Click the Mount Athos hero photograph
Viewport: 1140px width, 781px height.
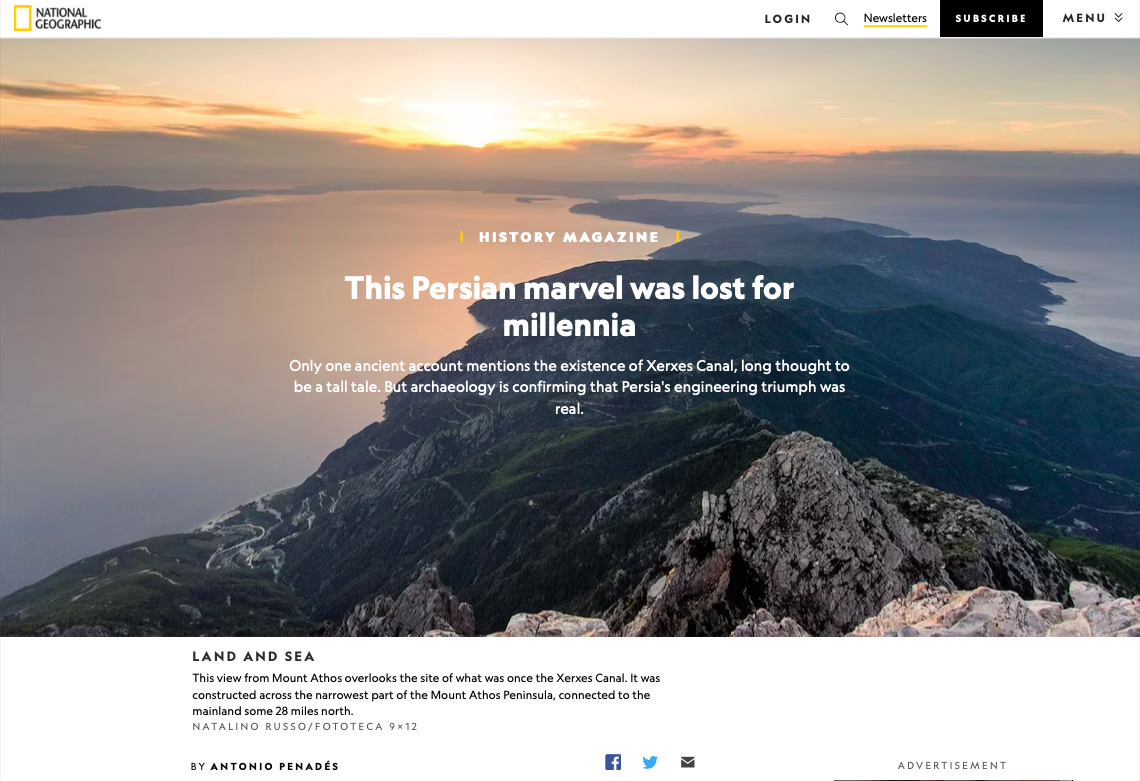(x=570, y=509)
